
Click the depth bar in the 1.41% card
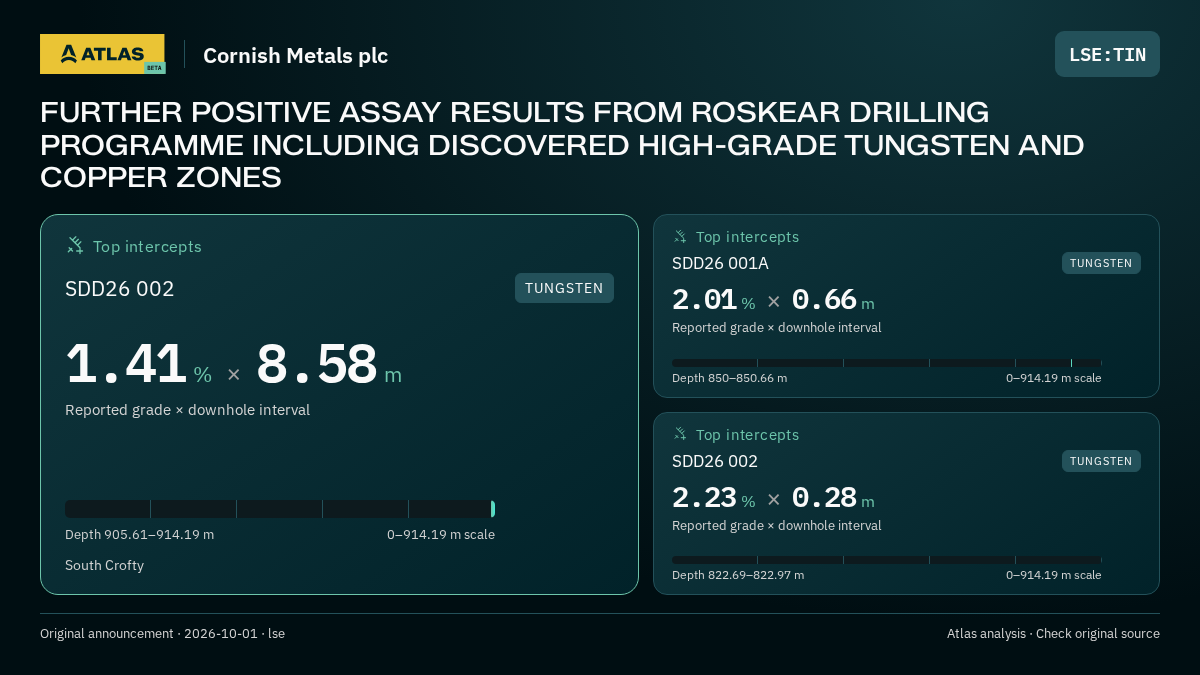coord(280,509)
